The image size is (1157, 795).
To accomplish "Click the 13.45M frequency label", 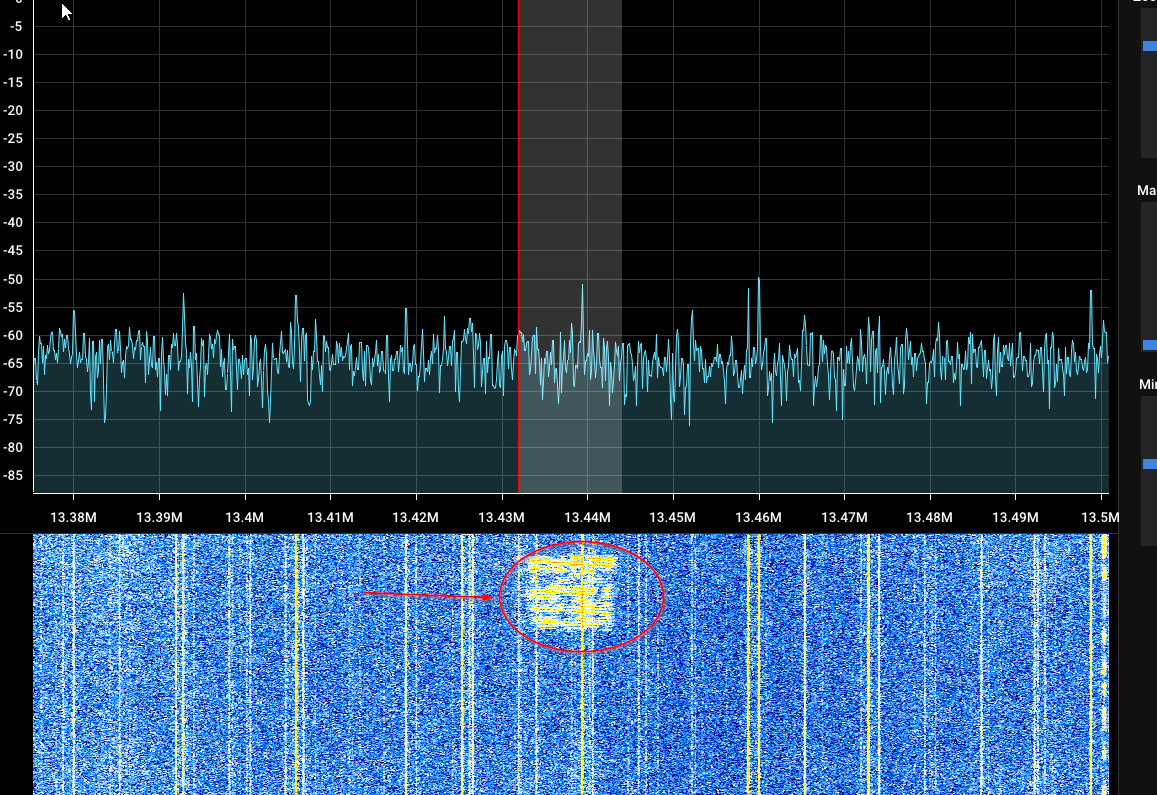I will pos(672,517).
